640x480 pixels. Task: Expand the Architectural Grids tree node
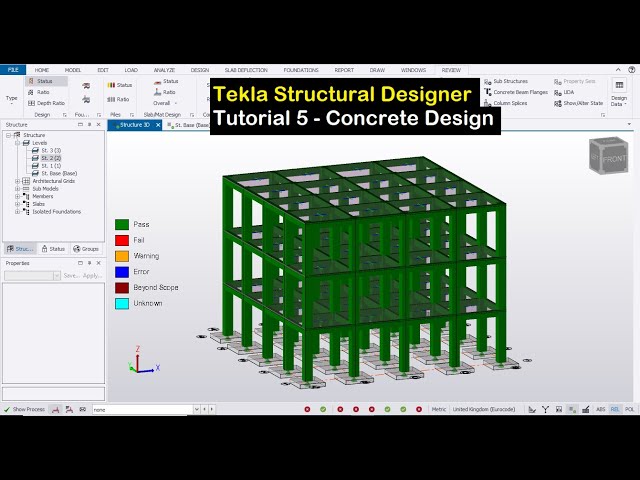18,181
